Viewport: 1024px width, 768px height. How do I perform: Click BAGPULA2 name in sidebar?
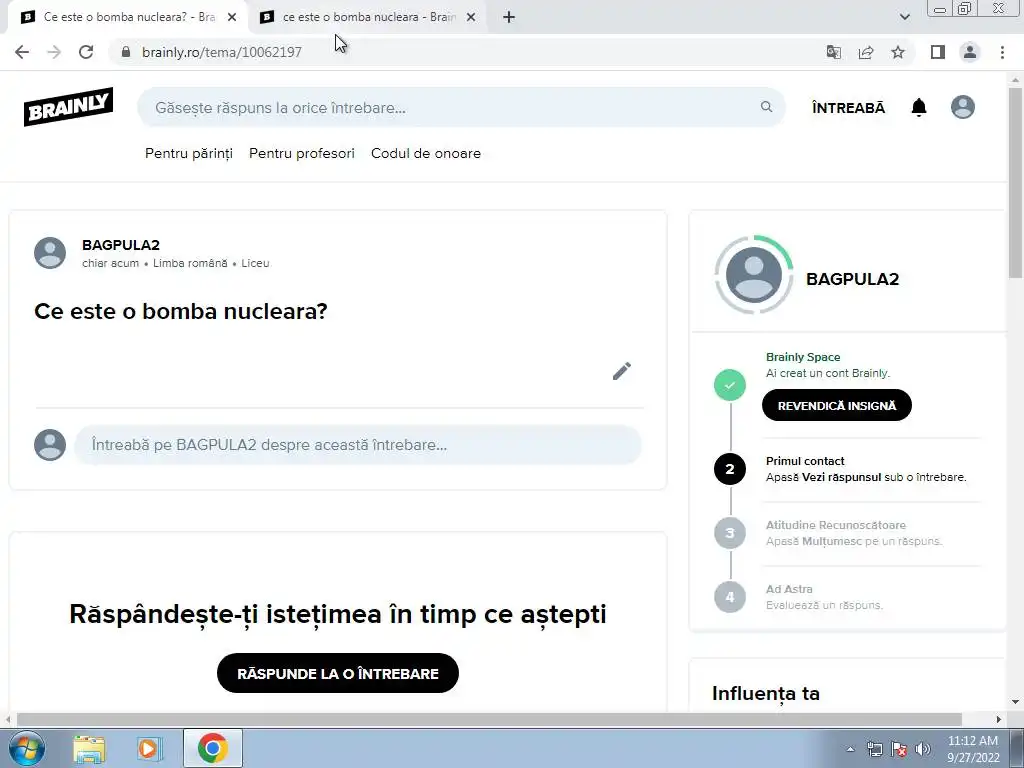pyautogui.click(x=852, y=279)
